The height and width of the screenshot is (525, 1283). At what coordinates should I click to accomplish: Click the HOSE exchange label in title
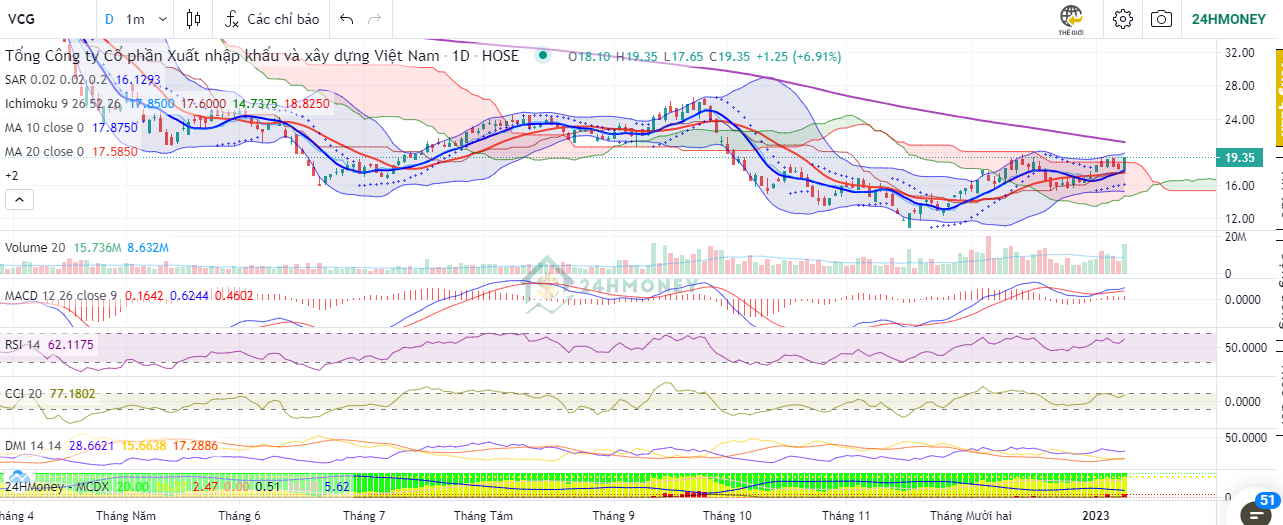point(500,56)
